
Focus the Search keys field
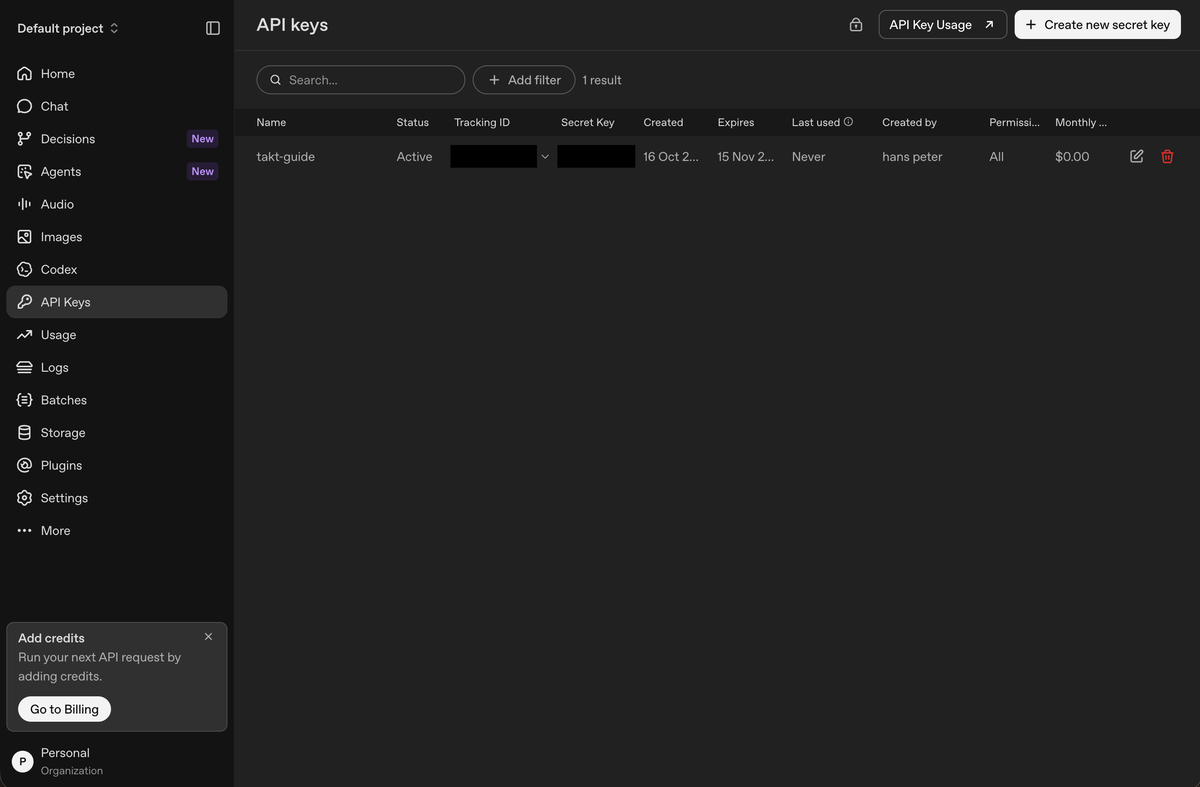point(361,80)
